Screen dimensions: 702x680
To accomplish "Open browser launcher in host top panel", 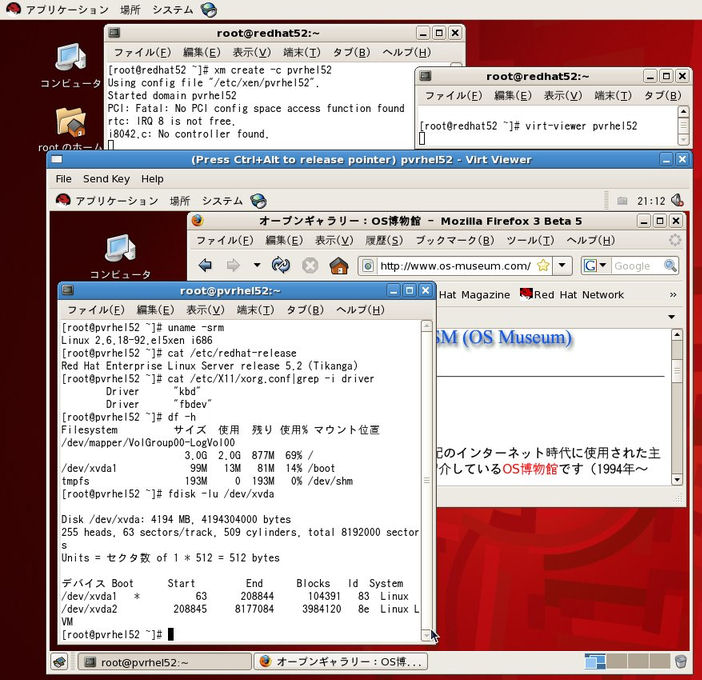I will [x=209, y=9].
